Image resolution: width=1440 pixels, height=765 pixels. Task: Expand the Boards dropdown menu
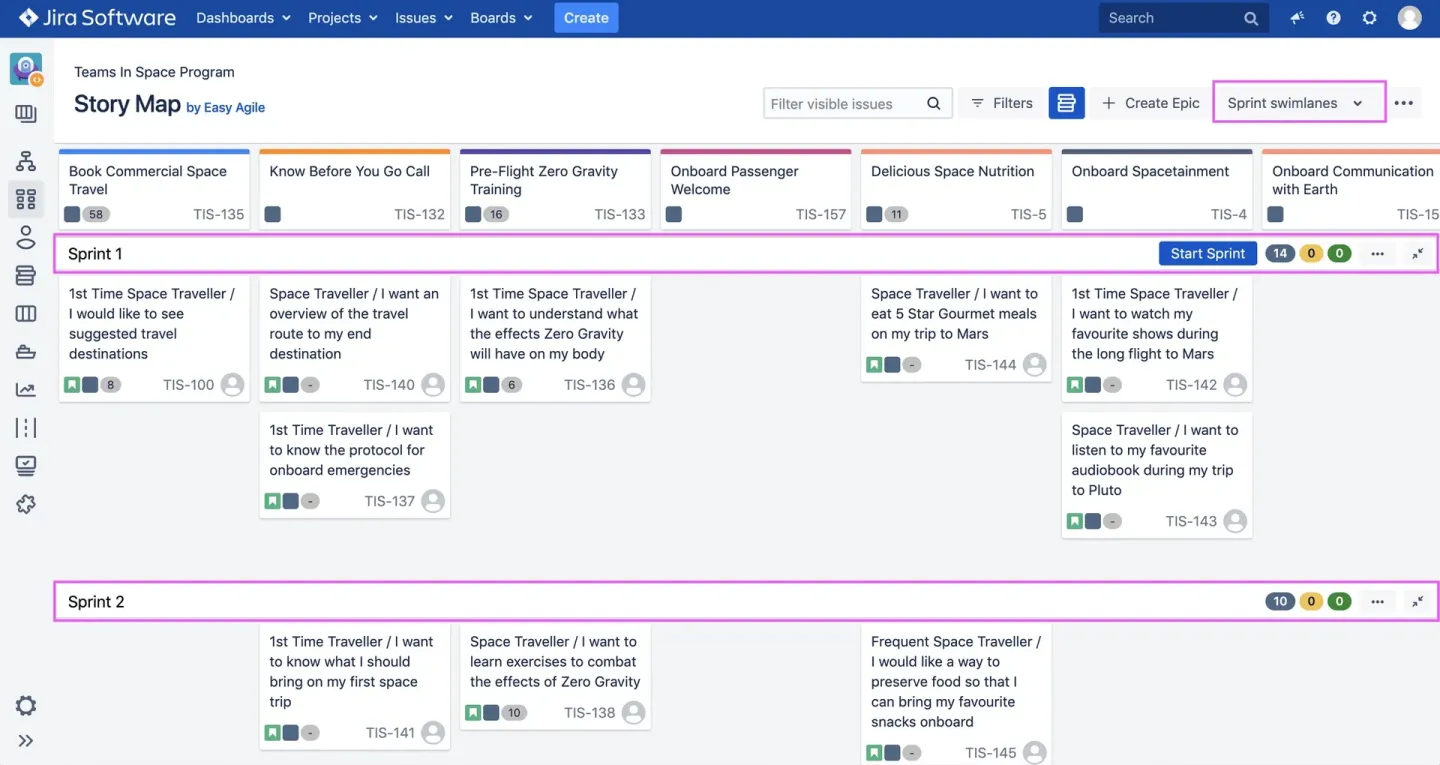(x=500, y=17)
